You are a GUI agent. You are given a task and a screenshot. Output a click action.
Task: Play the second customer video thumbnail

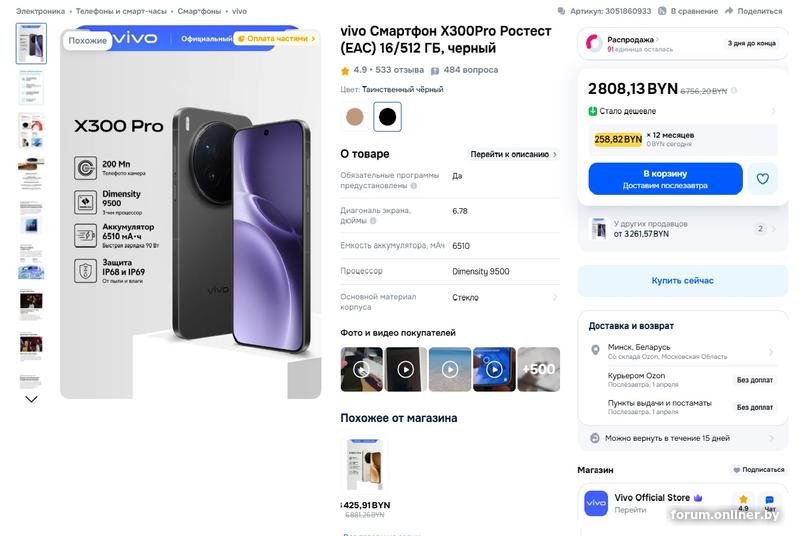coord(406,368)
